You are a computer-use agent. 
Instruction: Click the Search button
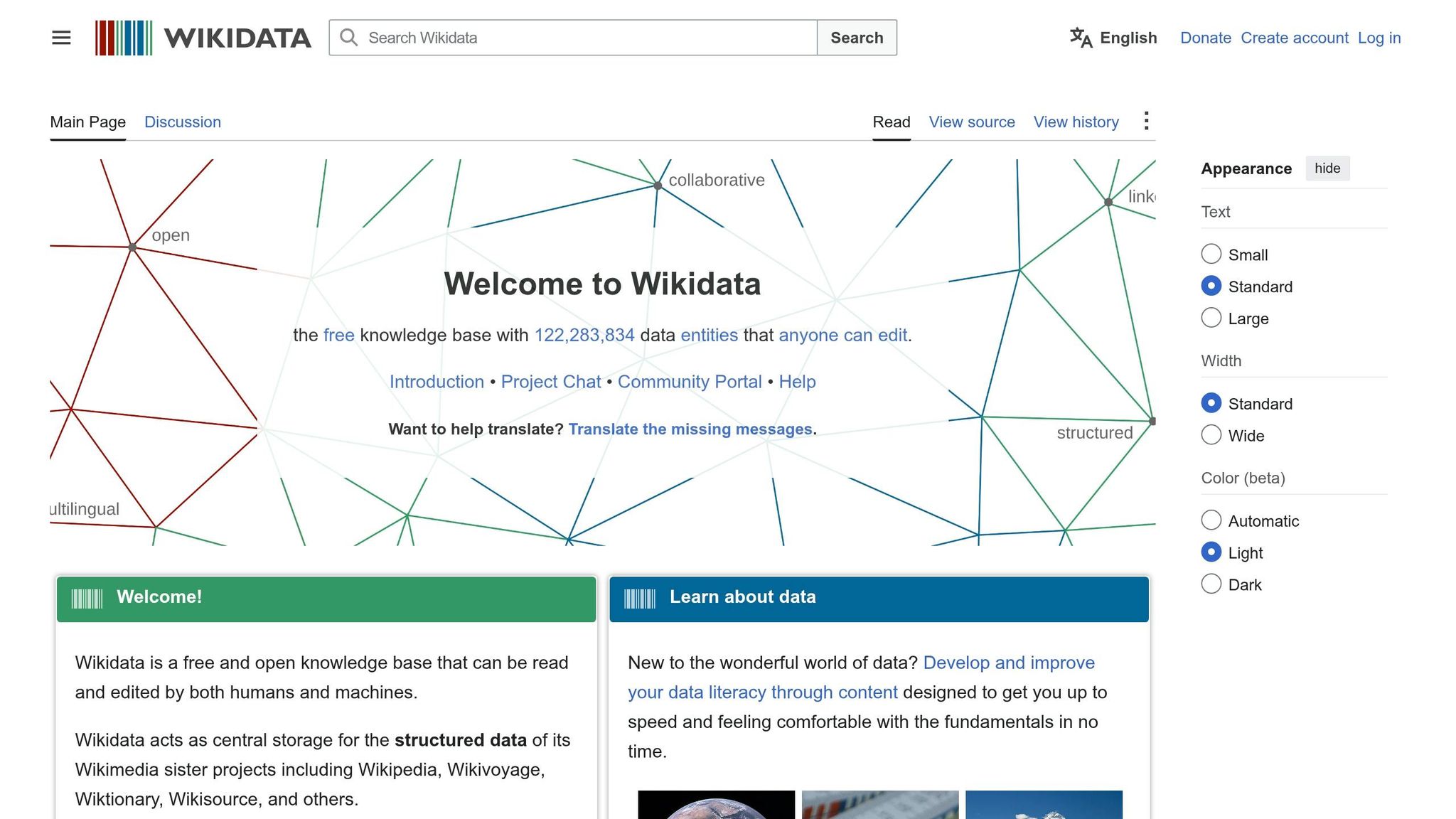[857, 38]
